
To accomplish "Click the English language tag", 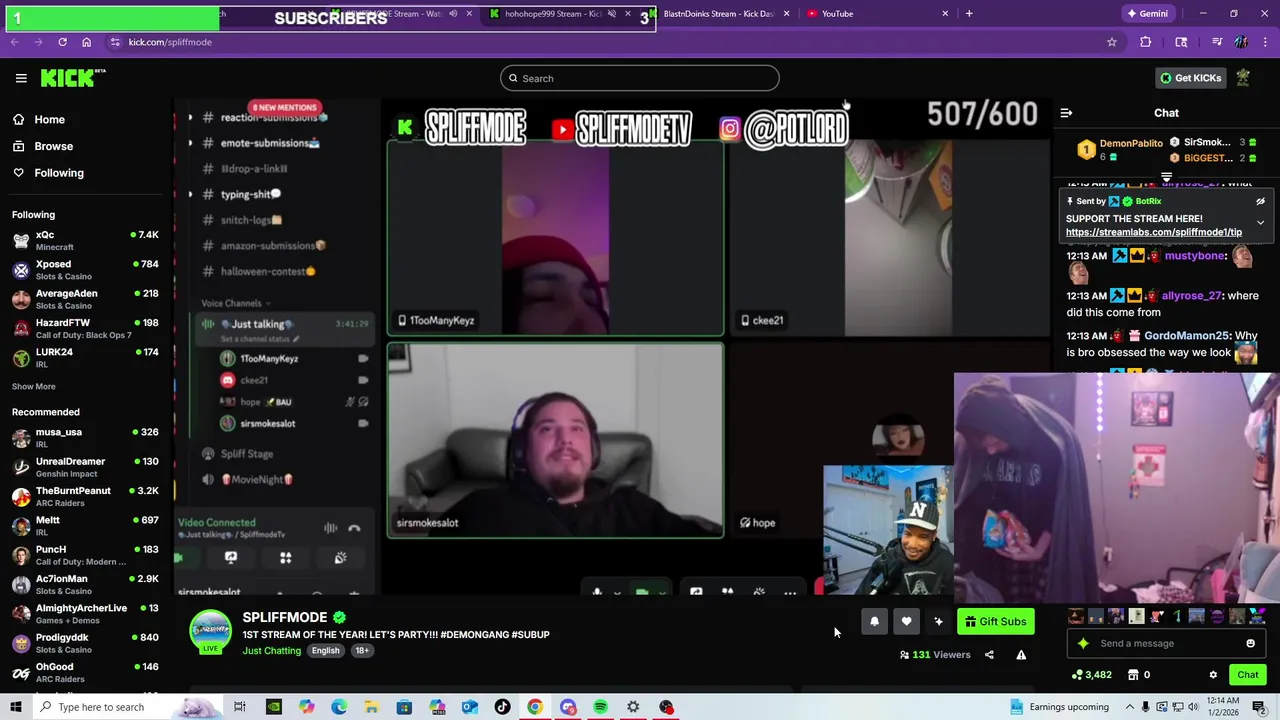I will pyautogui.click(x=325, y=651).
